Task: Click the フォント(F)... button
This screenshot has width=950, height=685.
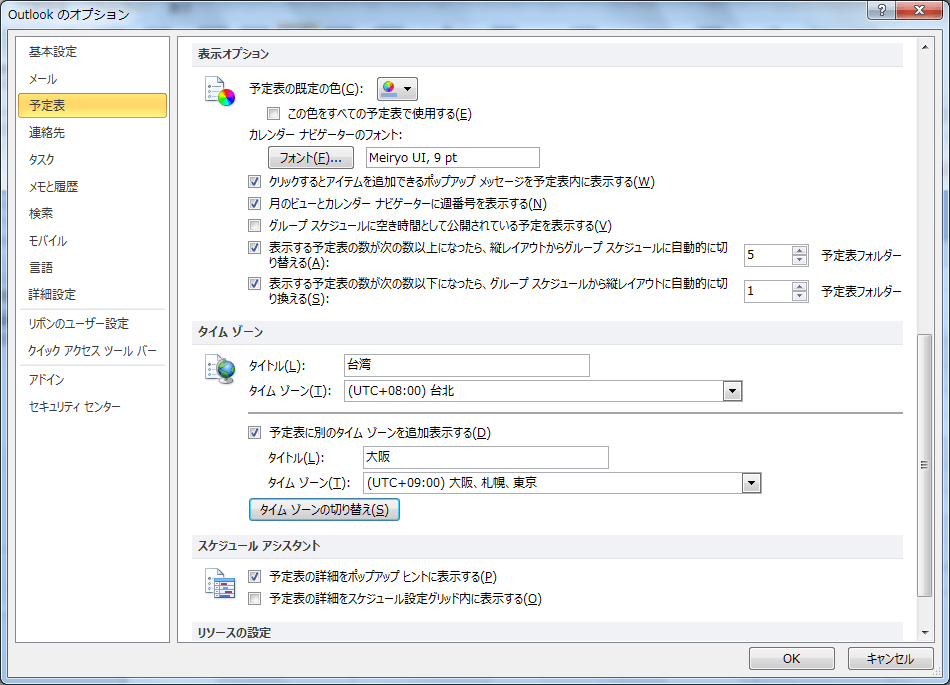Action: click(311, 157)
